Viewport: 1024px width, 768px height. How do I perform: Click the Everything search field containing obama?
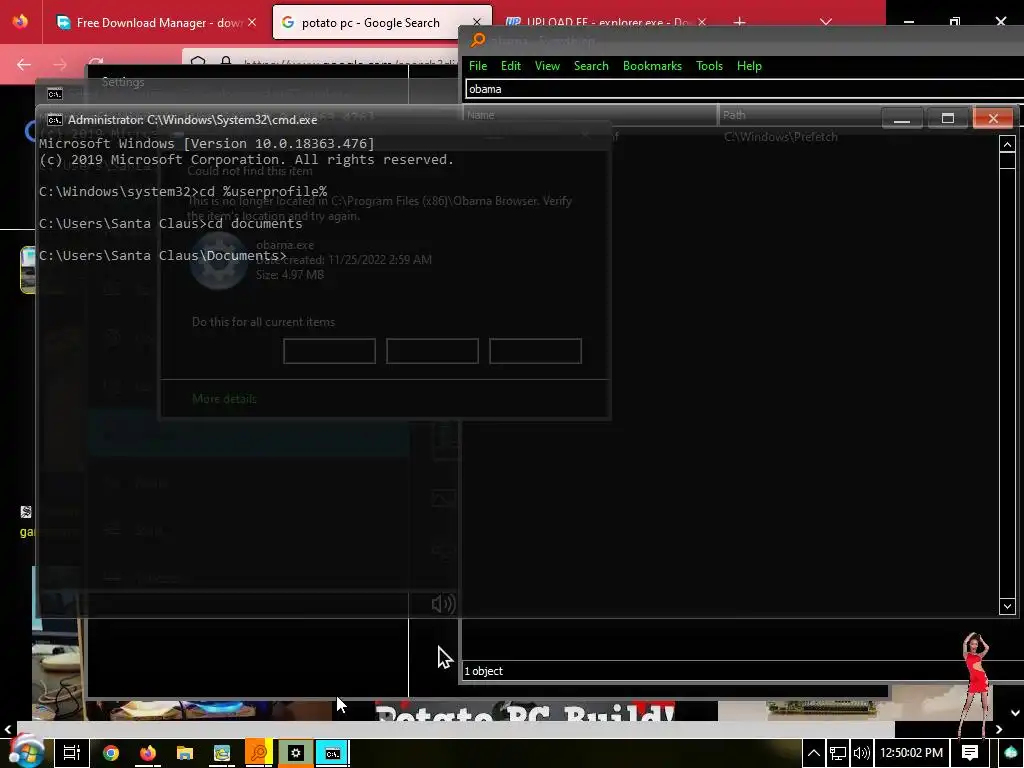744,89
